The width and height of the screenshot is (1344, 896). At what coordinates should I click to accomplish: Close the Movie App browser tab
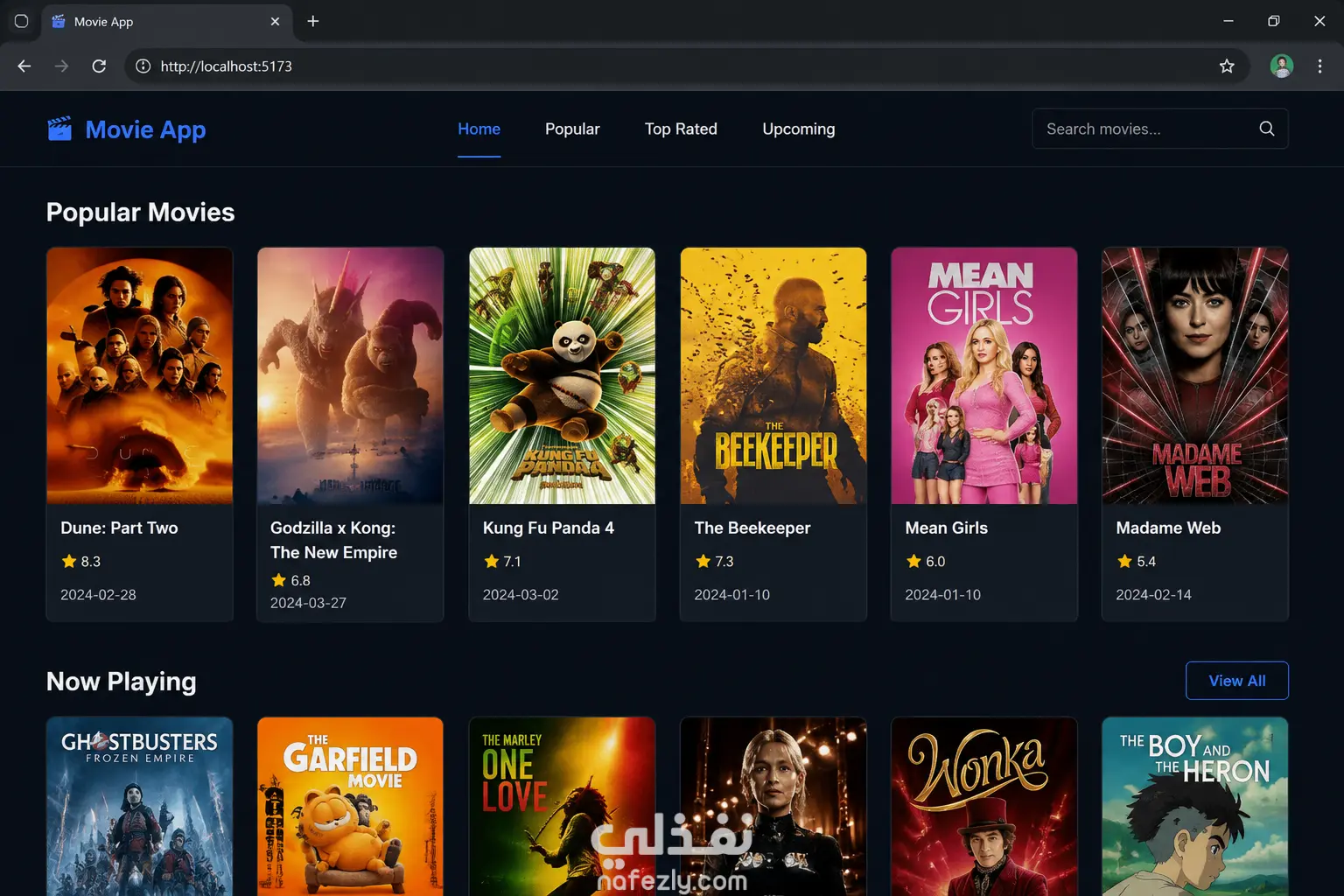(275, 21)
